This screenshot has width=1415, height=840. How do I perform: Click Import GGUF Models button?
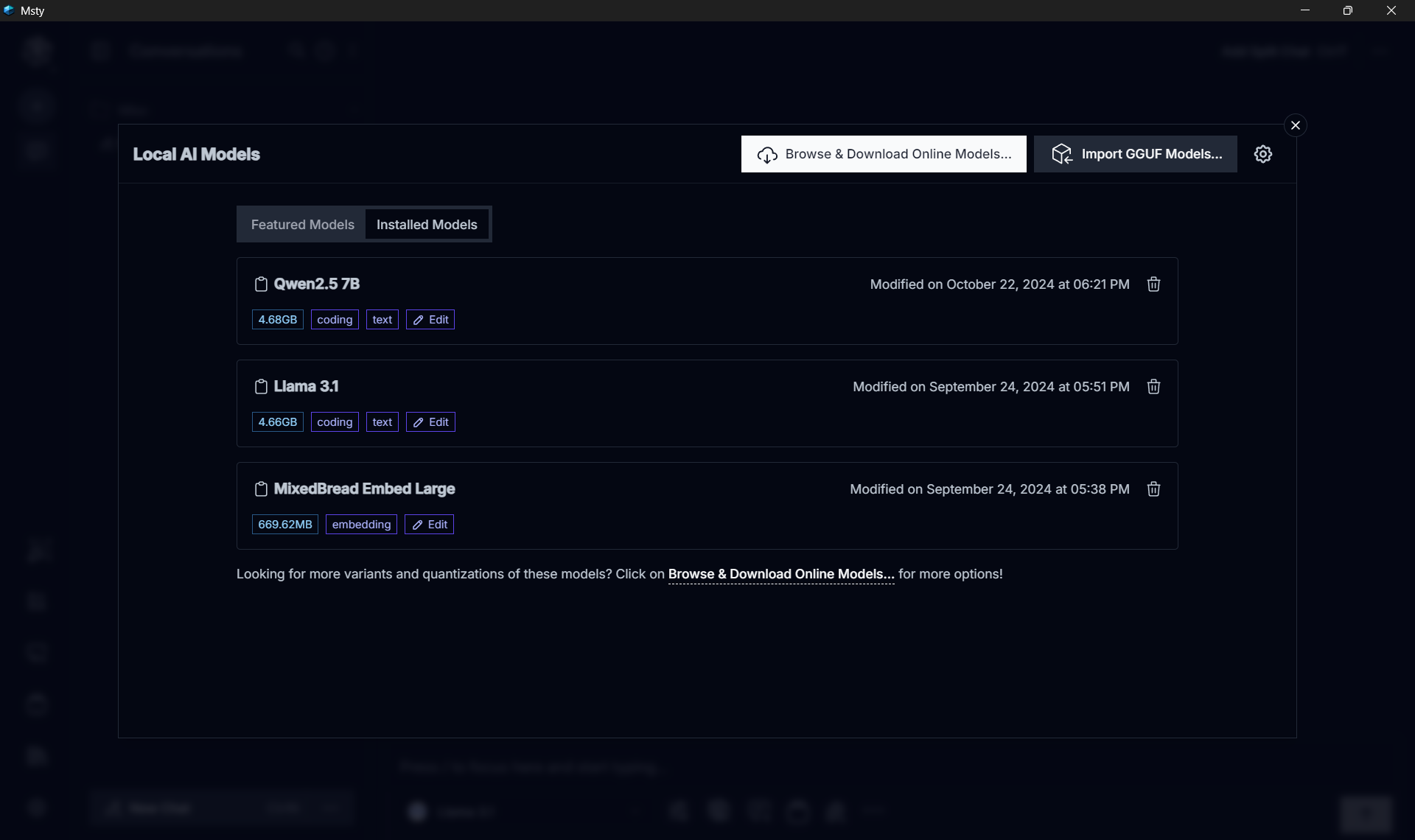[x=1135, y=154]
